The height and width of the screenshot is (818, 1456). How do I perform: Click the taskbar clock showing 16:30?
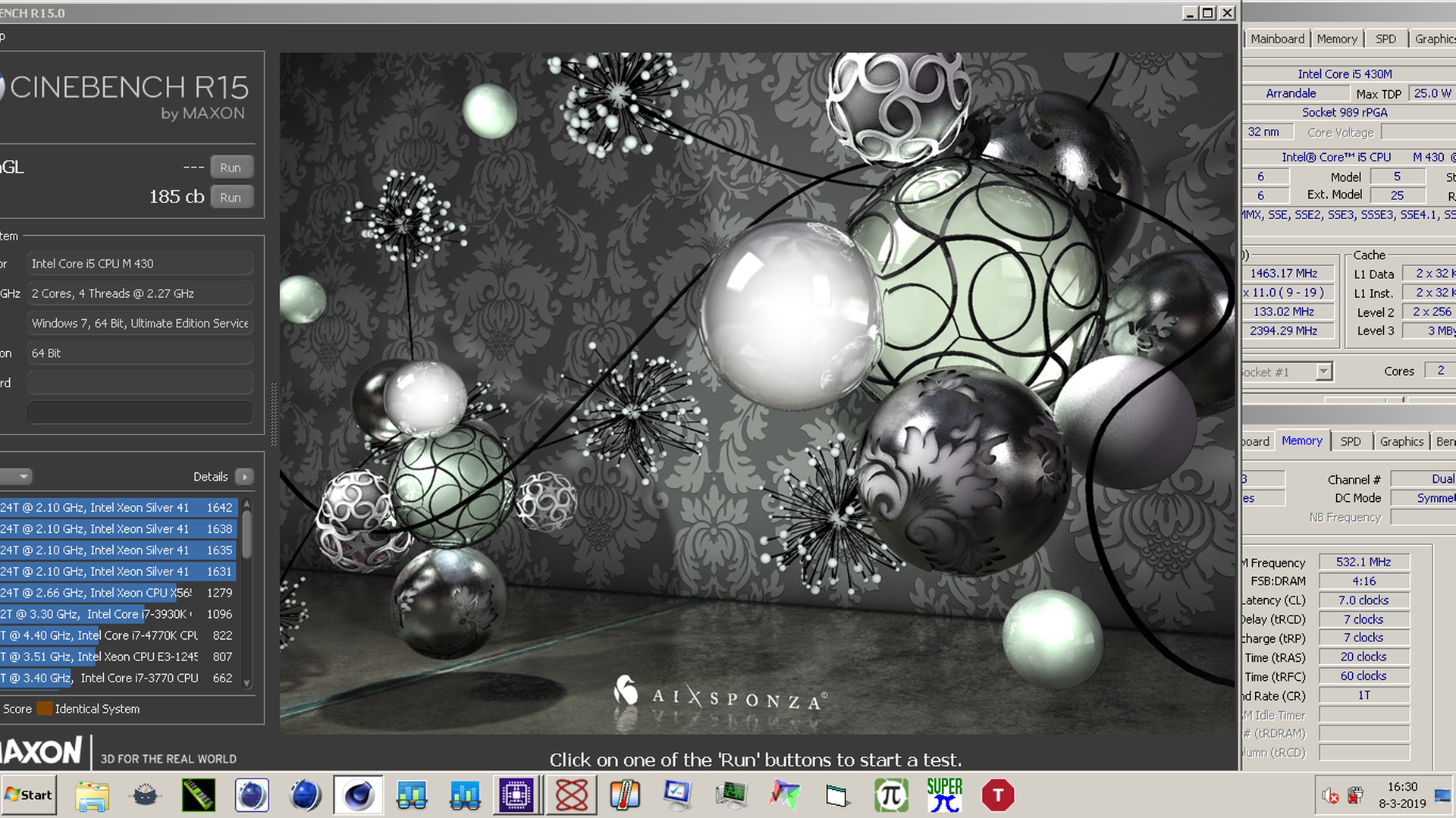coord(1402,787)
